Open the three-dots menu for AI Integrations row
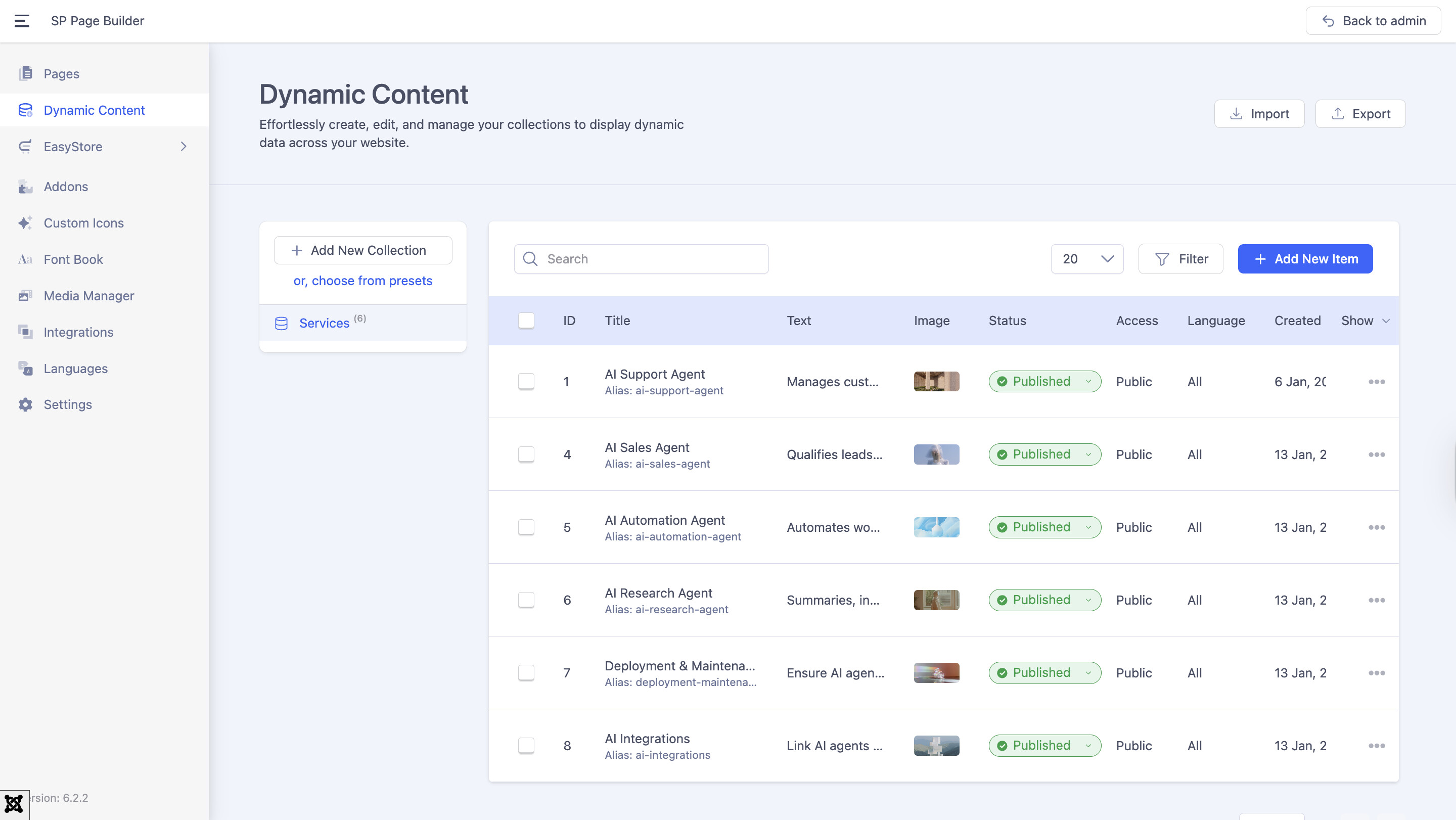Screen dimensions: 1456x820 pyautogui.click(x=1376, y=746)
